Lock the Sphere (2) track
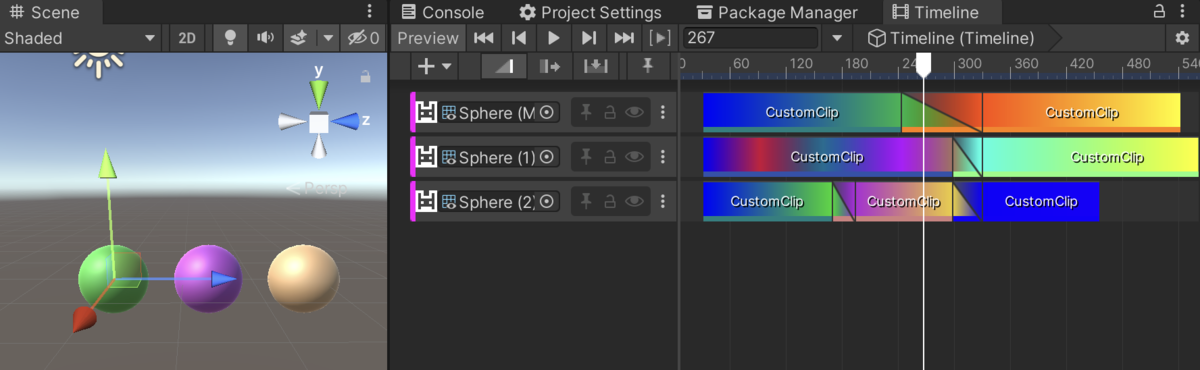This screenshot has width=1200, height=370. (609, 202)
